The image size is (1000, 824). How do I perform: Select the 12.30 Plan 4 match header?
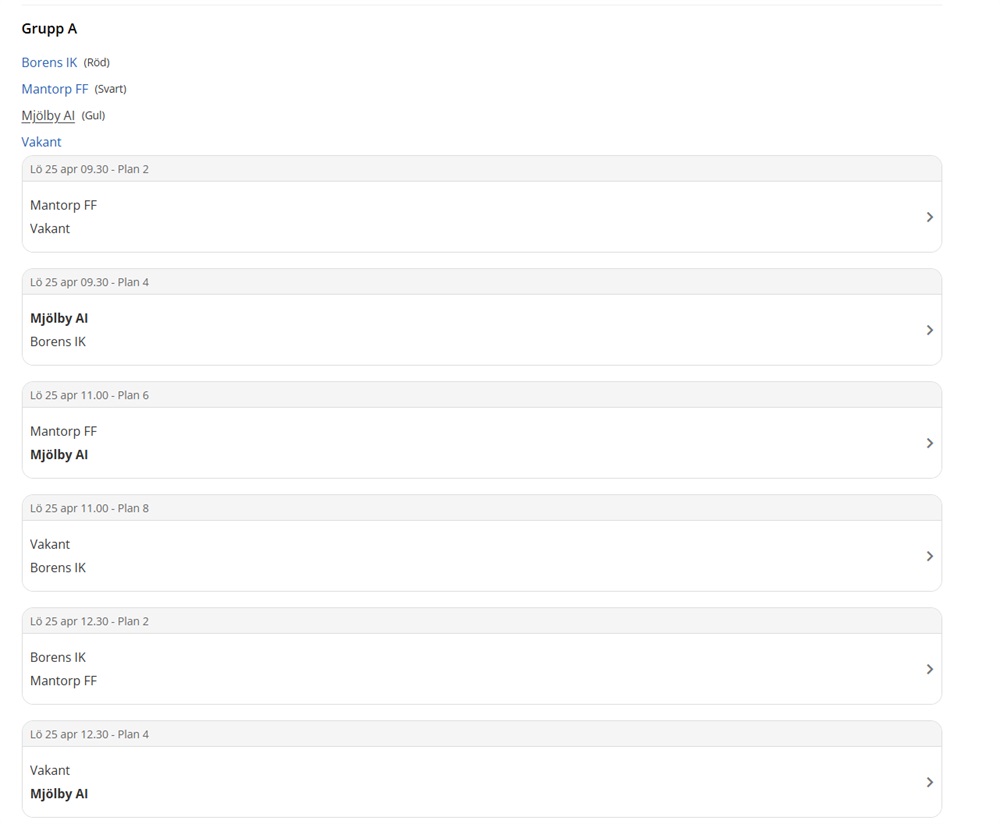(x=89, y=734)
